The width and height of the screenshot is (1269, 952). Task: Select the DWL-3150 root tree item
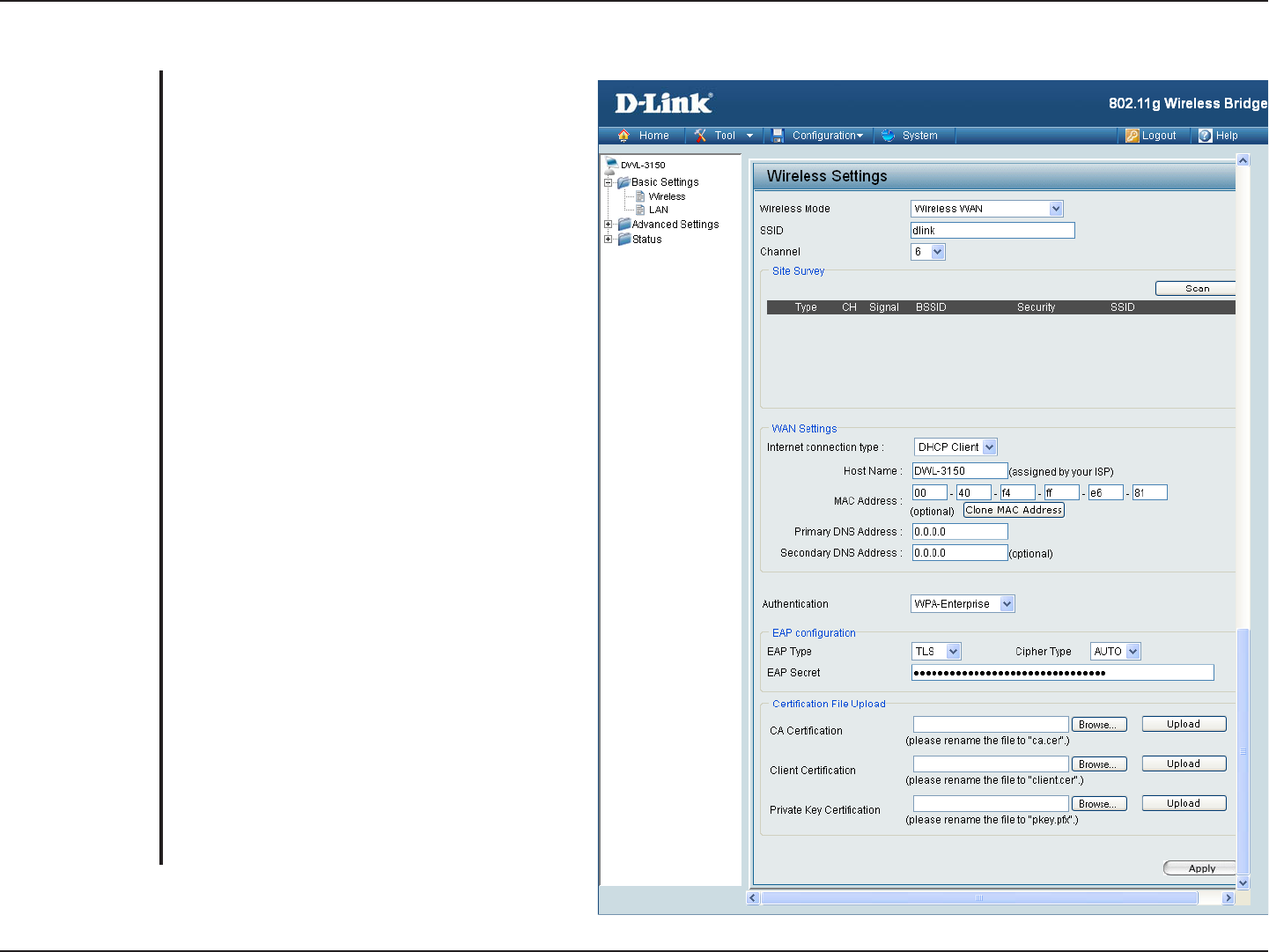(643, 165)
